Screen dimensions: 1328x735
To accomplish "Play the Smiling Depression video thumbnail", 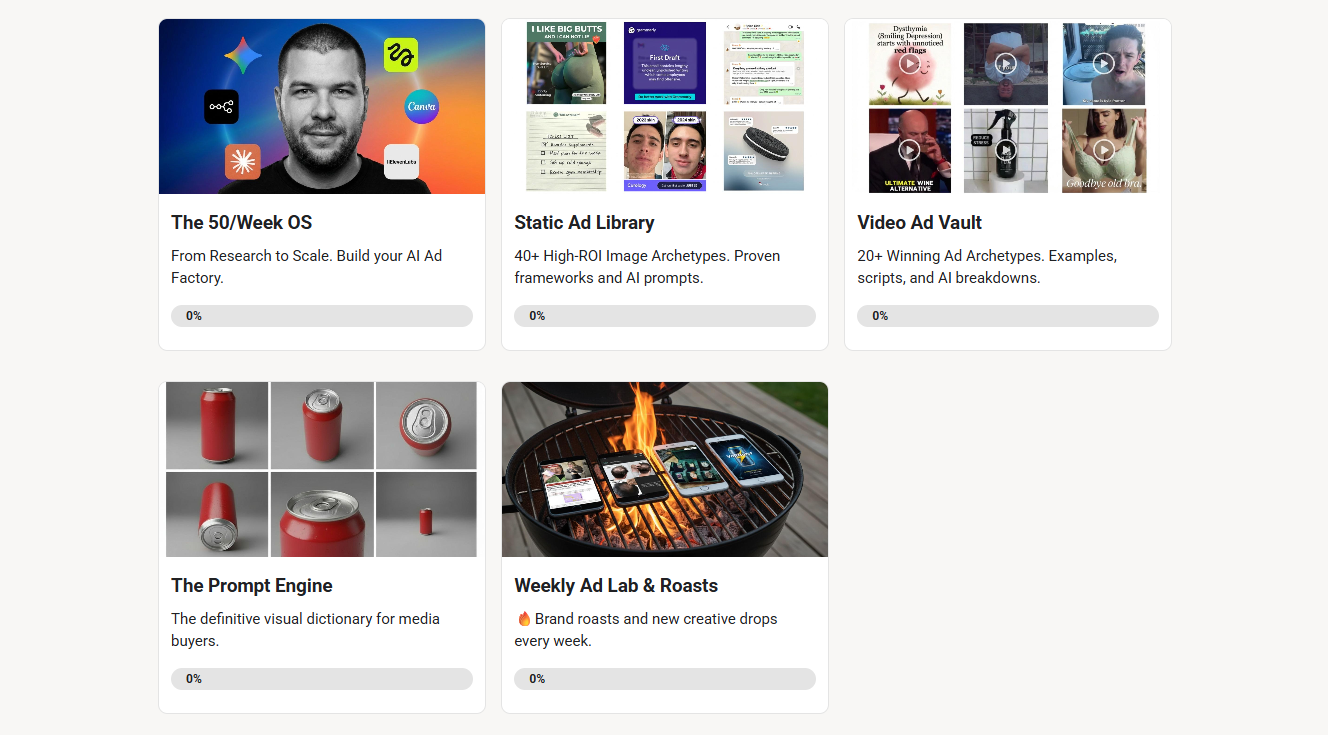I will click(x=909, y=64).
